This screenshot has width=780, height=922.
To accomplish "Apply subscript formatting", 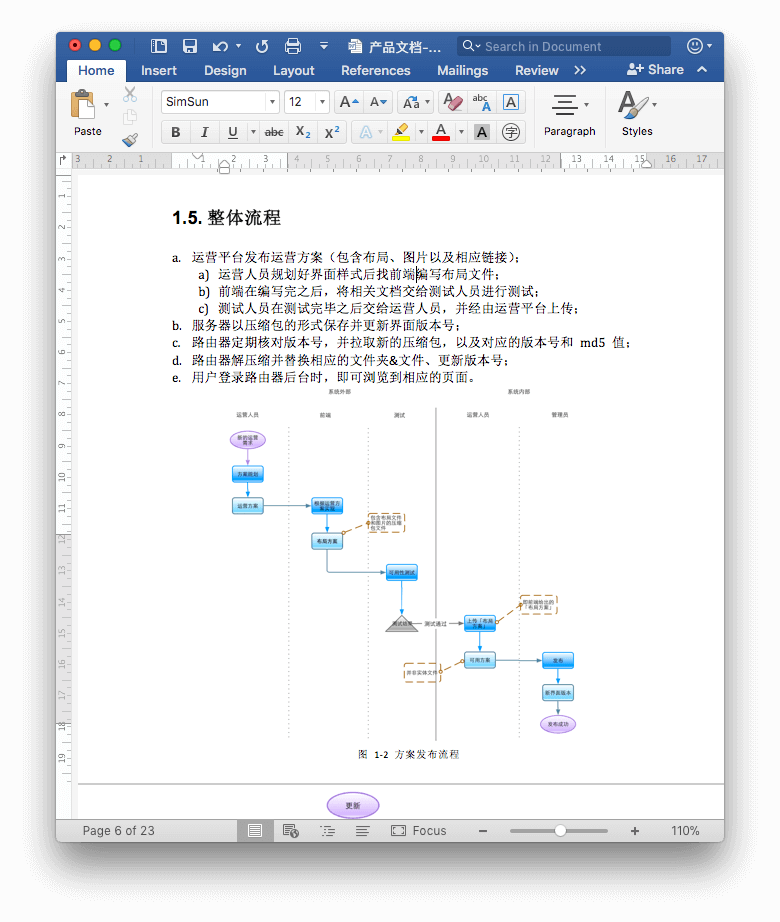I will point(303,132).
